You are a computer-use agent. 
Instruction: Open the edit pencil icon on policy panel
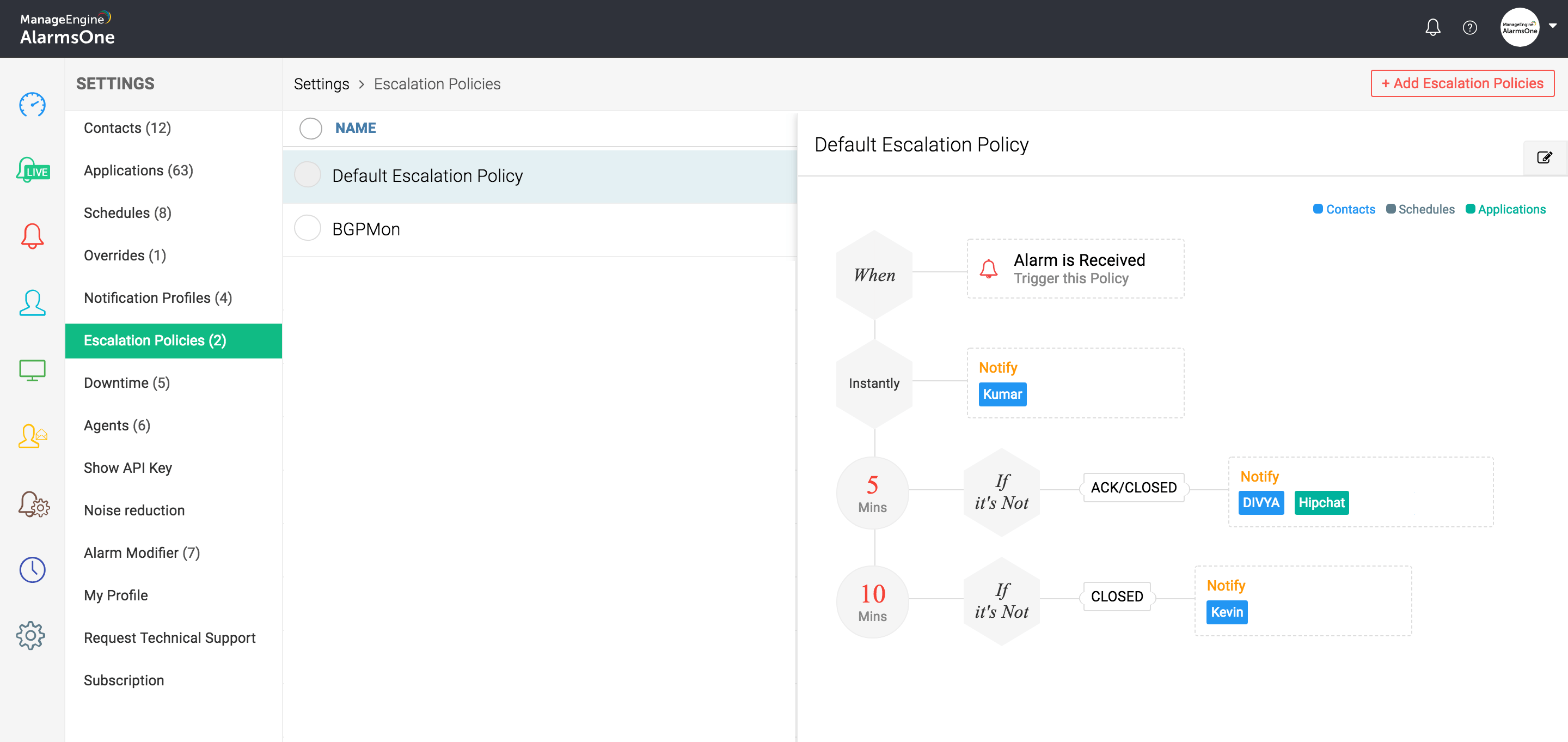pos(1544,158)
